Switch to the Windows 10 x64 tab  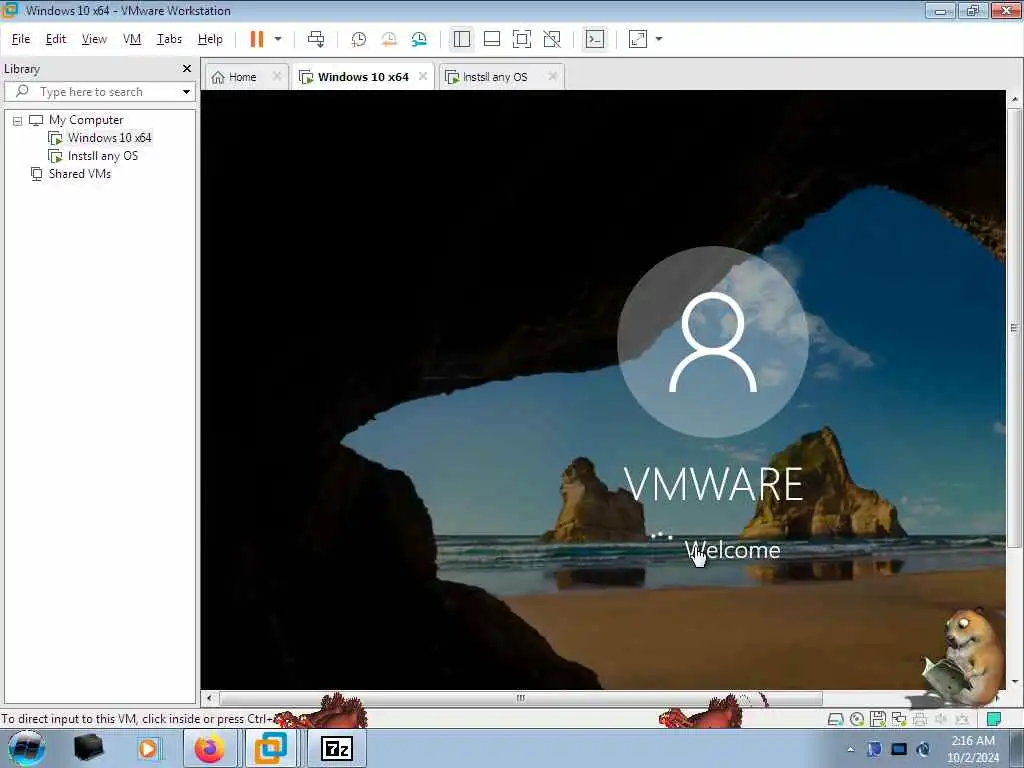tap(363, 77)
